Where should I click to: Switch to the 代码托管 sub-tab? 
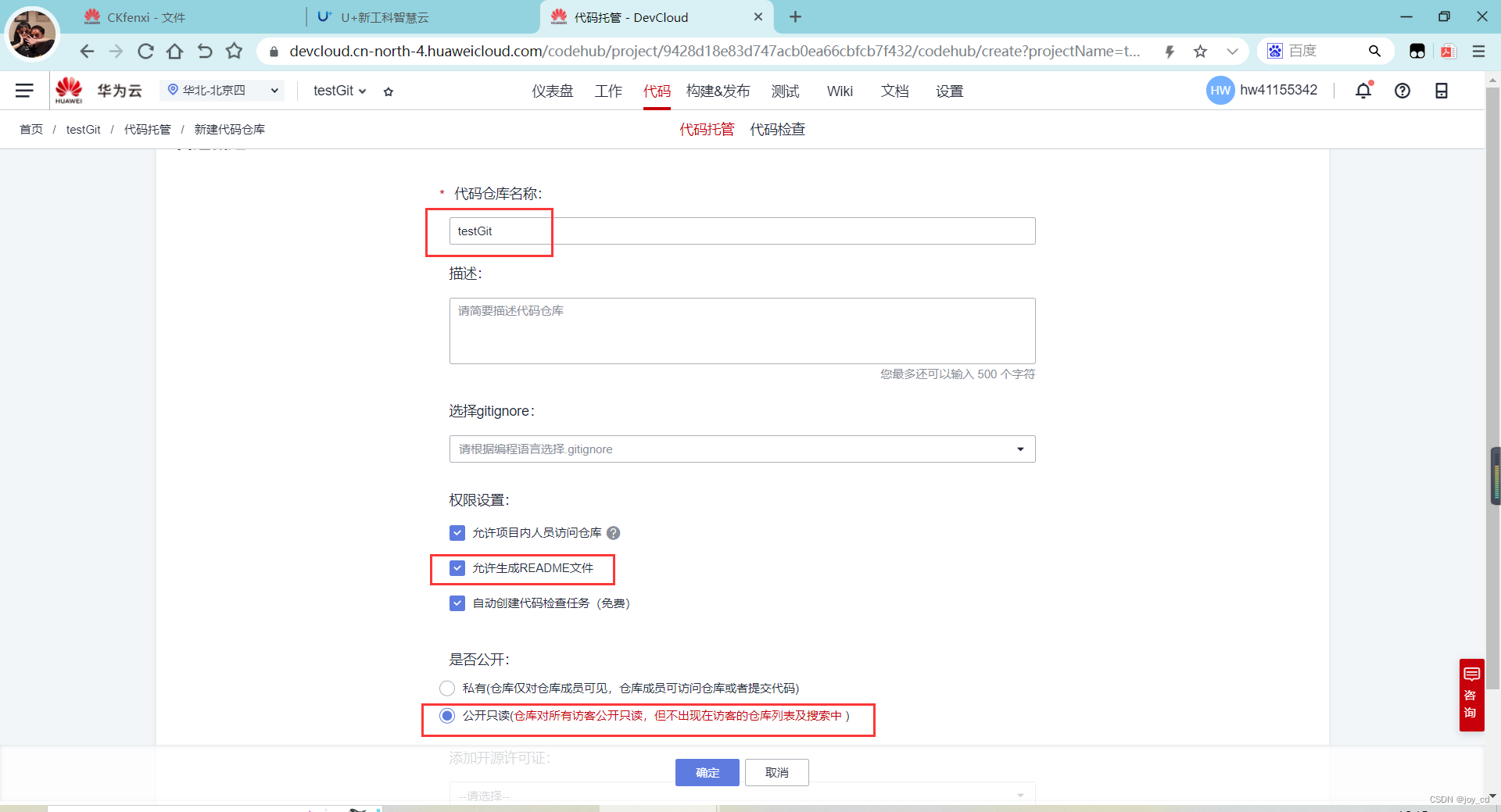click(x=707, y=130)
